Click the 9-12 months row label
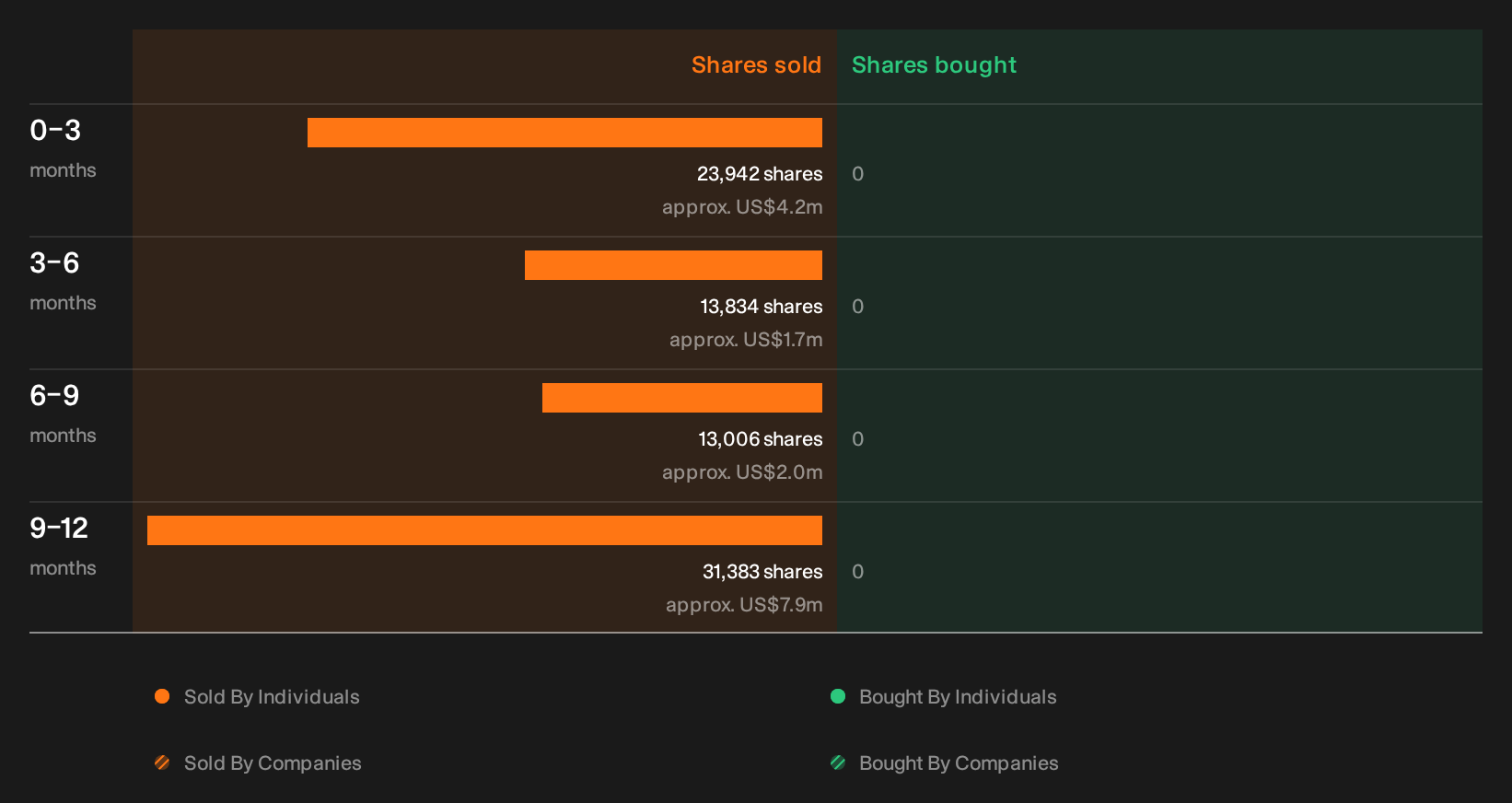 tap(63, 546)
